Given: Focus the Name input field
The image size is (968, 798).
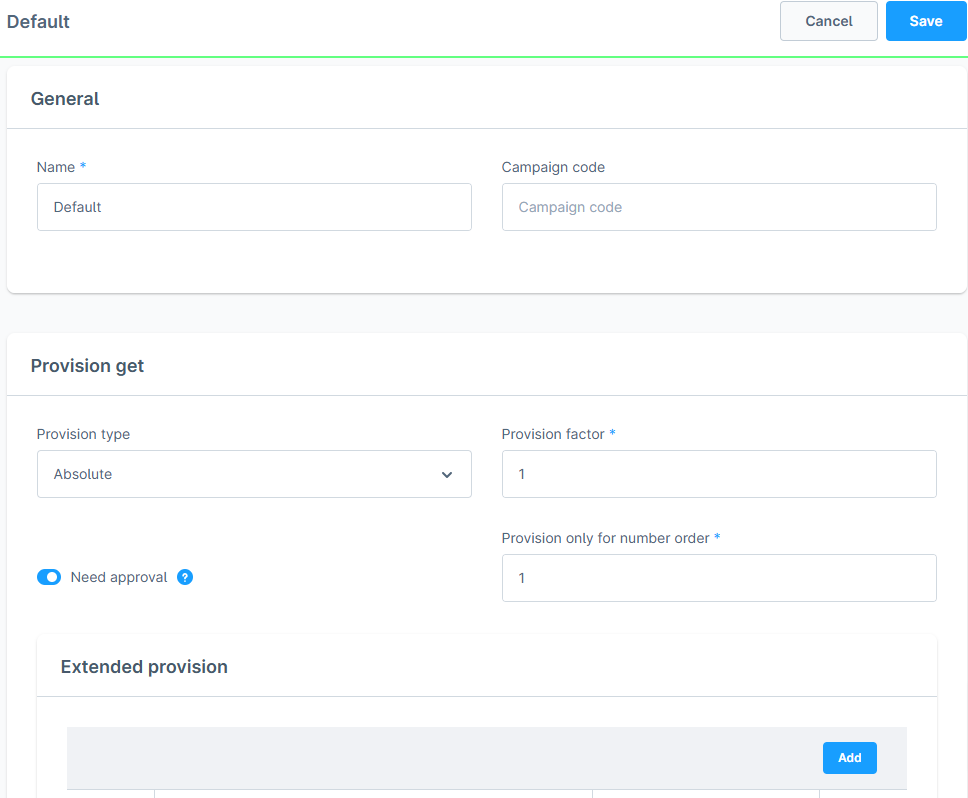Looking at the screenshot, I should coord(254,207).
